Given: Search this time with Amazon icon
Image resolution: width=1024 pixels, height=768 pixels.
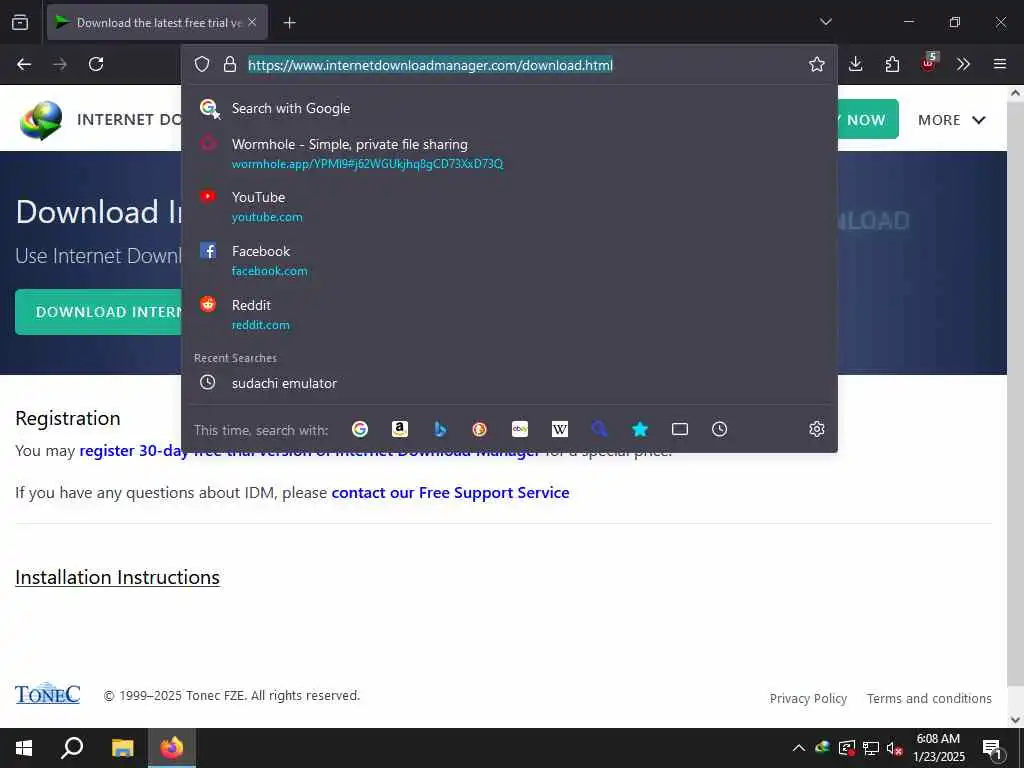Looking at the screenshot, I should [400, 429].
